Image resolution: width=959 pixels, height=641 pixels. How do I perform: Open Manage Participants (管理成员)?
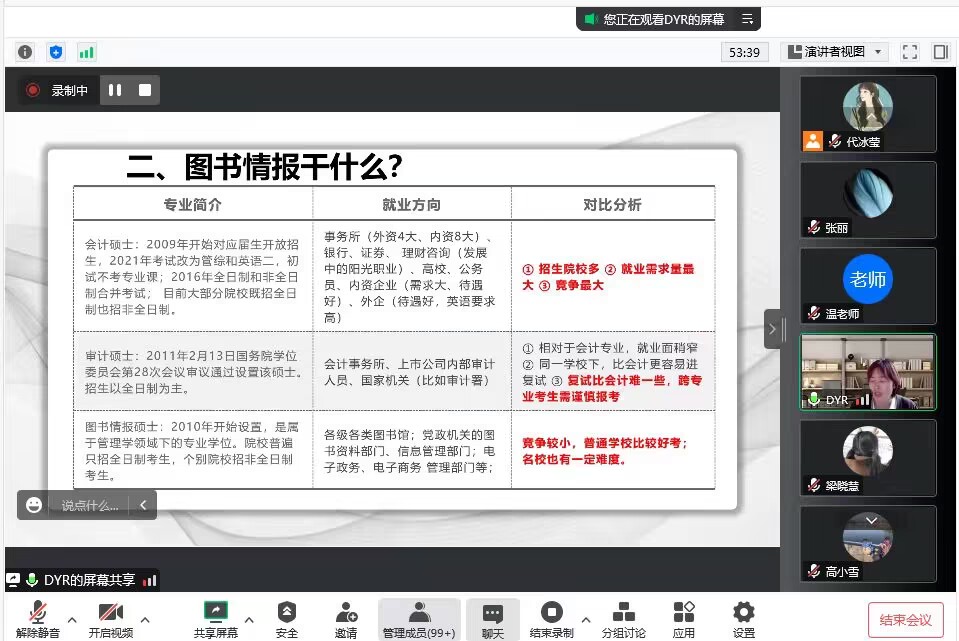(x=419, y=619)
